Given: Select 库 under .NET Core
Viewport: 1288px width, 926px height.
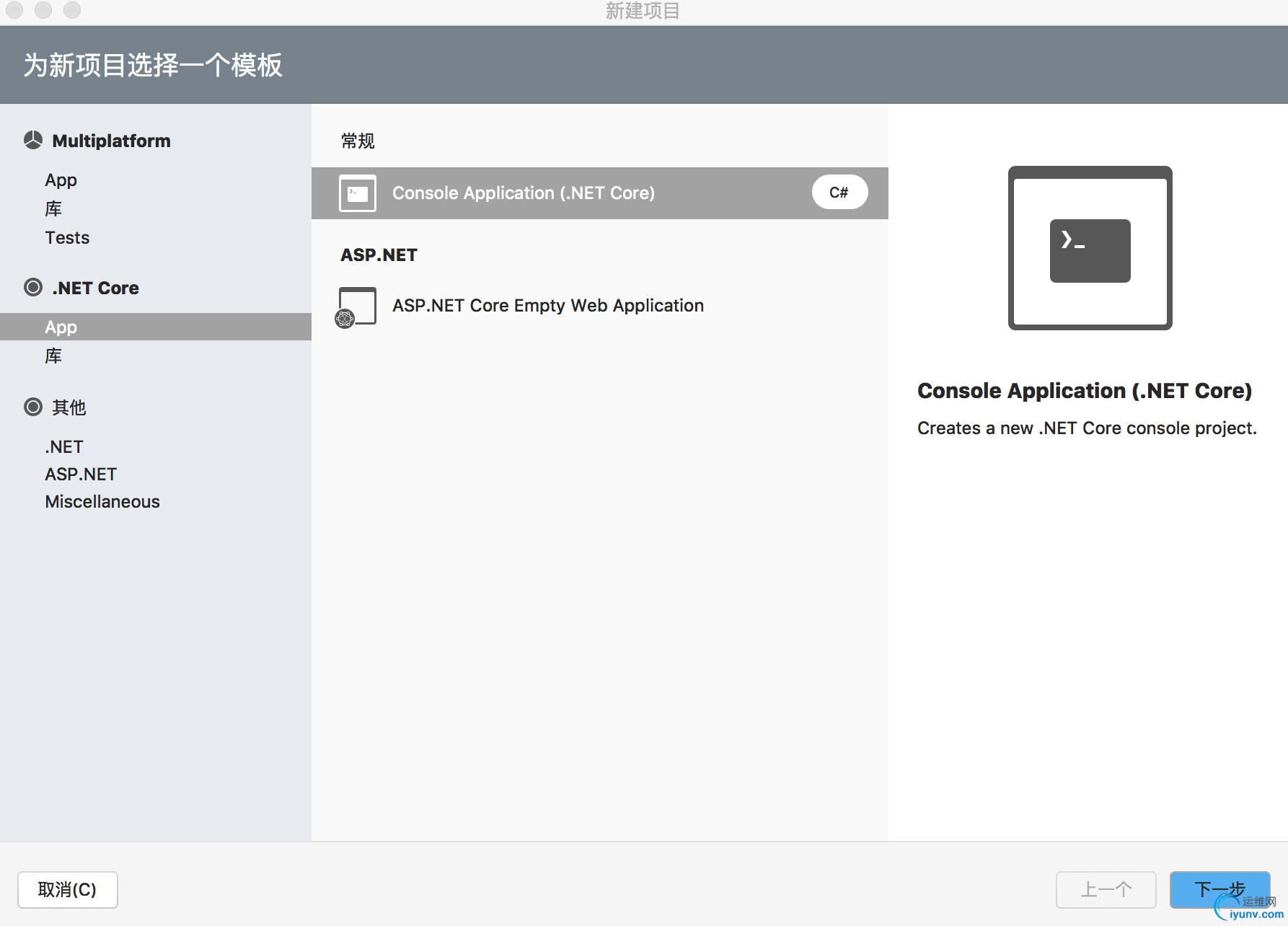Looking at the screenshot, I should [x=53, y=356].
